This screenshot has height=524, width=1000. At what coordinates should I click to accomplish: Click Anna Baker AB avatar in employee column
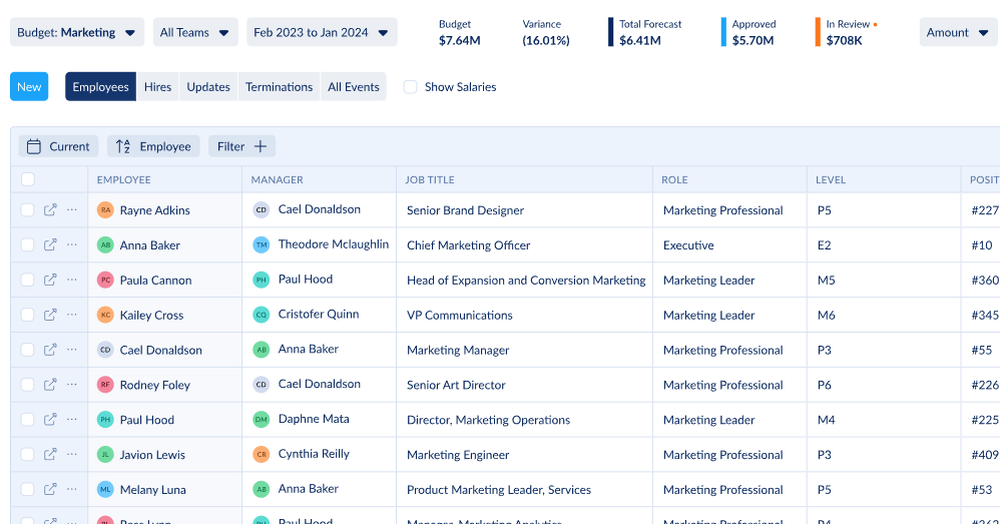105,245
